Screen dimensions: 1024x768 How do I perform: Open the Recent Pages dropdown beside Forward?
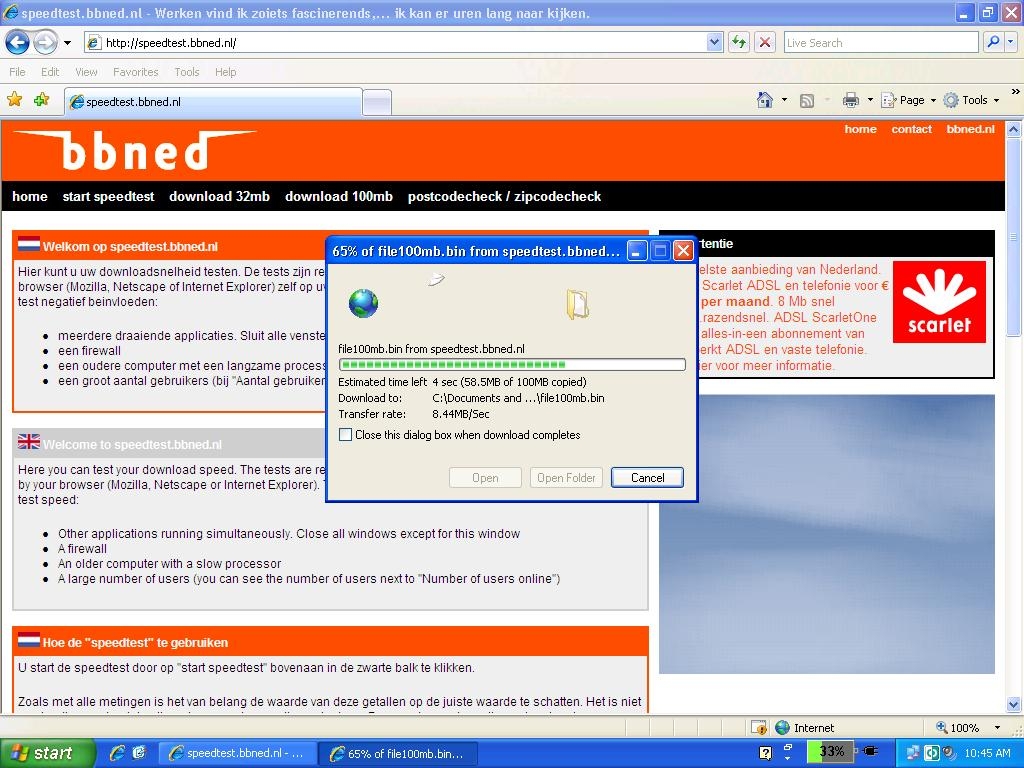click(67, 43)
